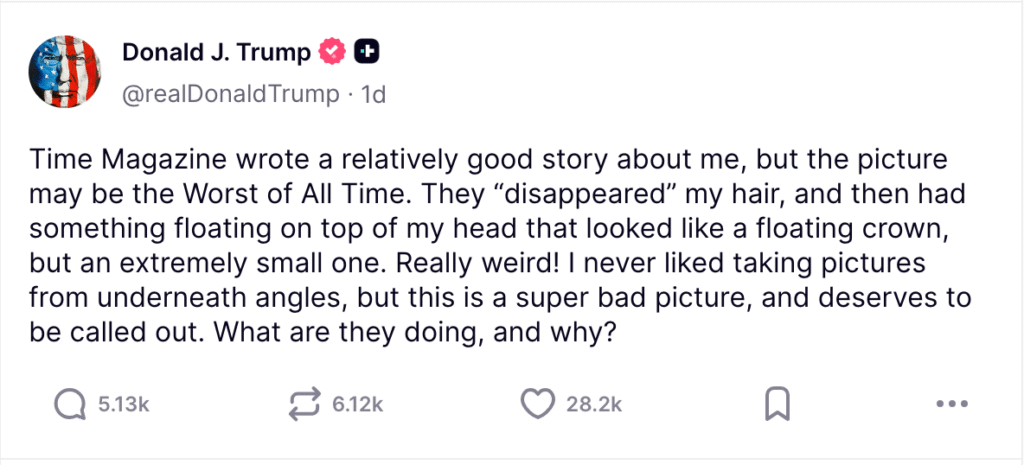Click the 1d post timestamp

point(374,94)
